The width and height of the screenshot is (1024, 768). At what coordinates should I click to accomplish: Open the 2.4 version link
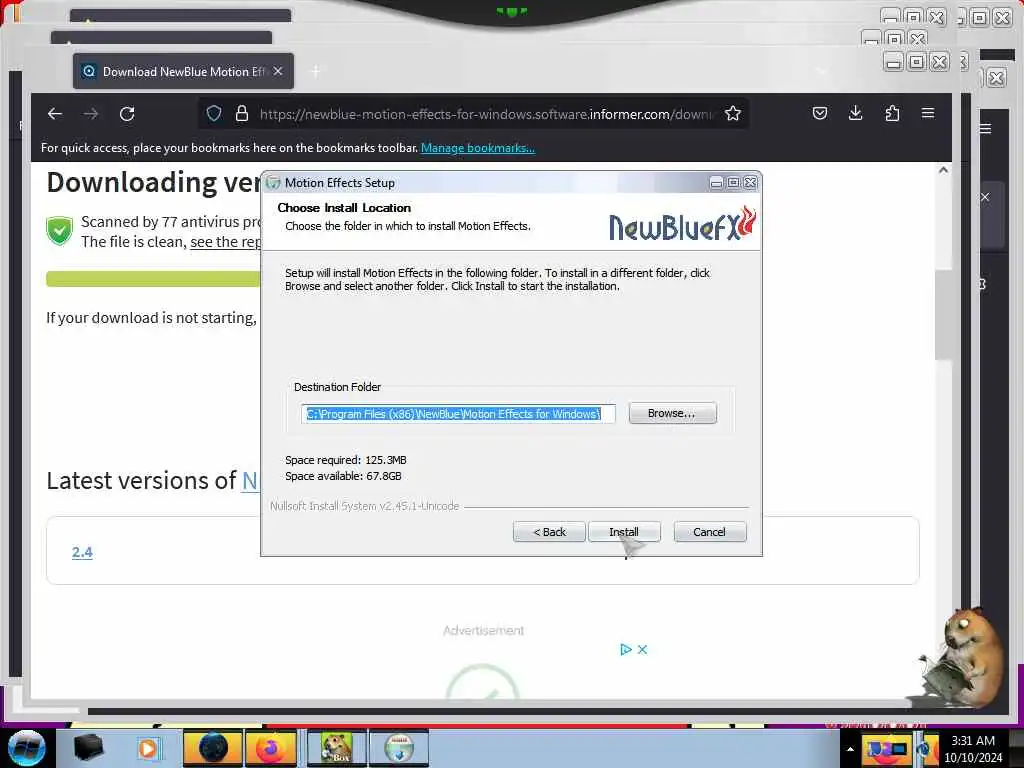82,552
